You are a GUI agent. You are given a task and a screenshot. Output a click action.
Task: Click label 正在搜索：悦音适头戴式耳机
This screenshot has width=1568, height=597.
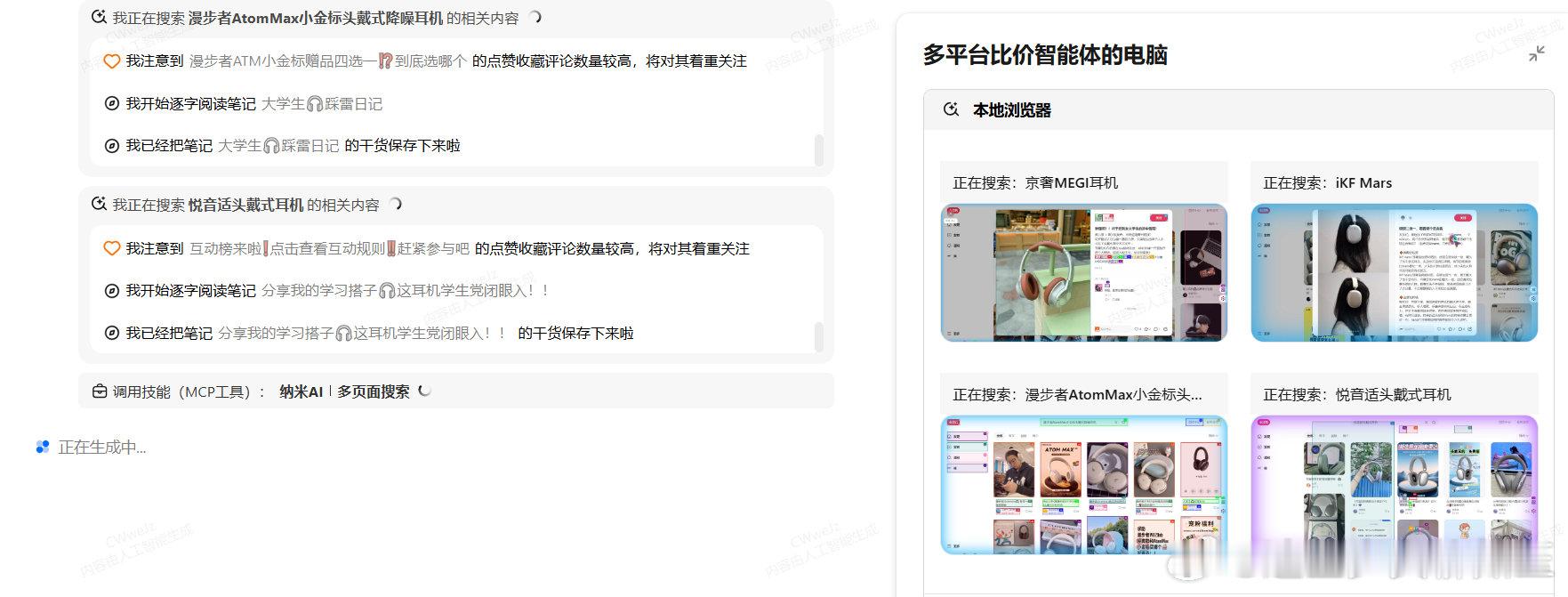[x=1357, y=395]
